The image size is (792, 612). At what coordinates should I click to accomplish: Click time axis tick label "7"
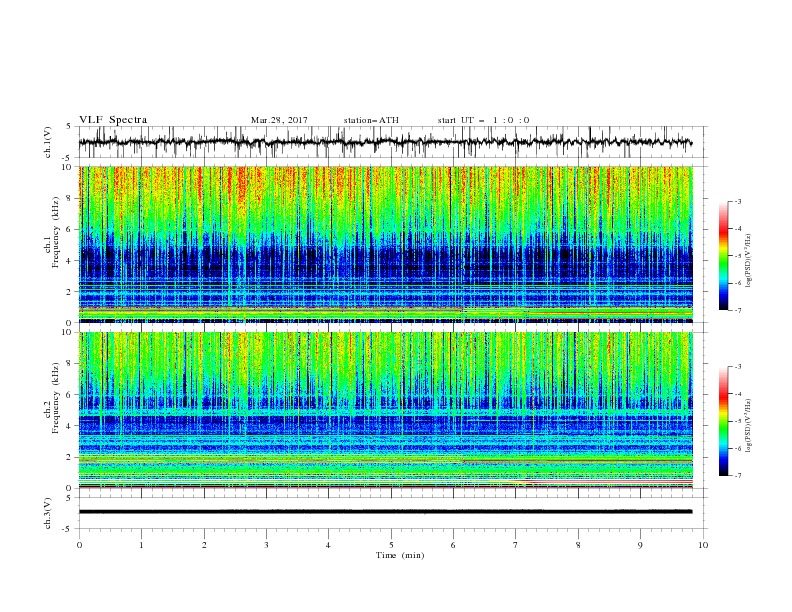[516, 545]
